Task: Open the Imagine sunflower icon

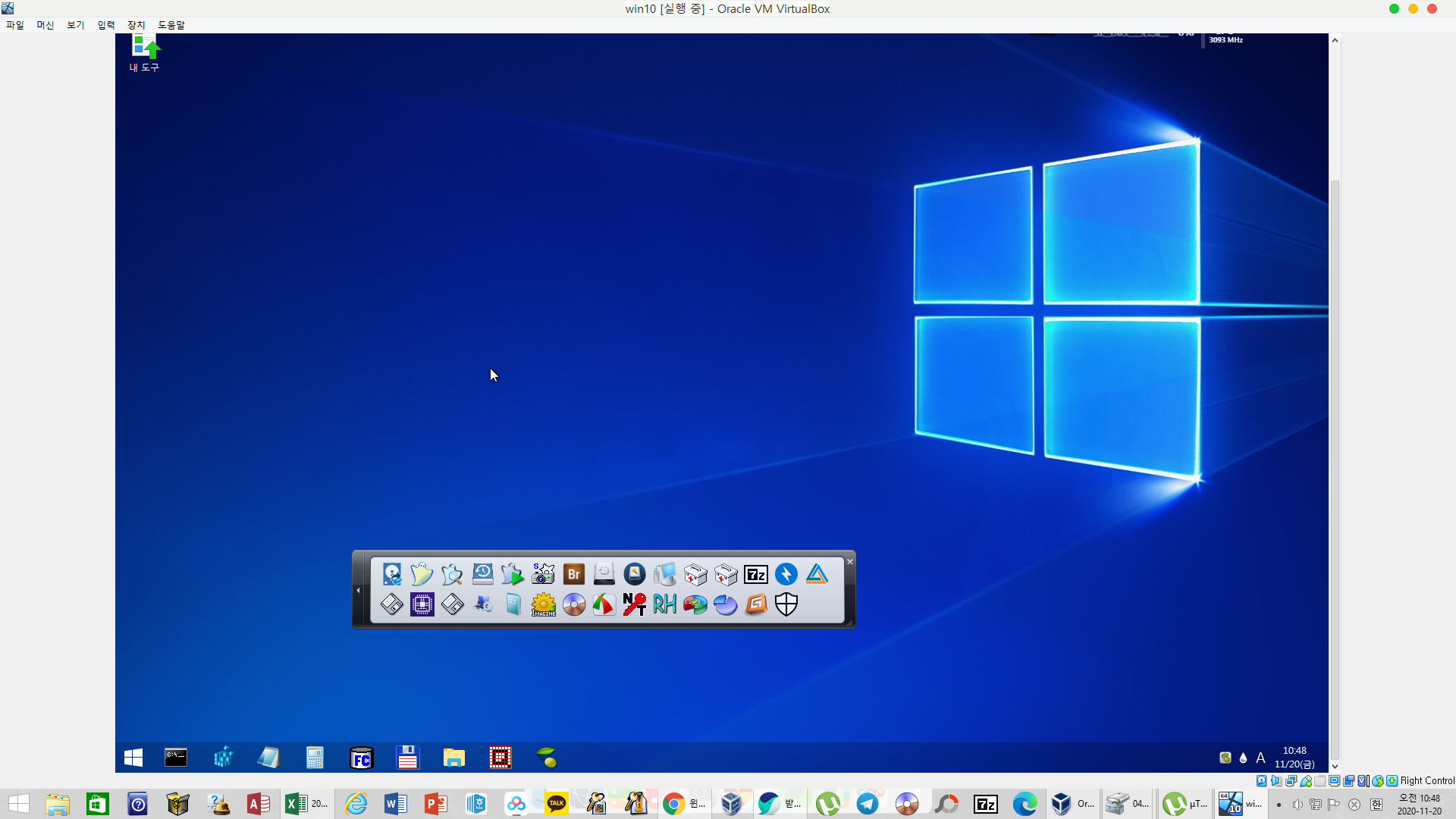Action: [x=544, y=604]
